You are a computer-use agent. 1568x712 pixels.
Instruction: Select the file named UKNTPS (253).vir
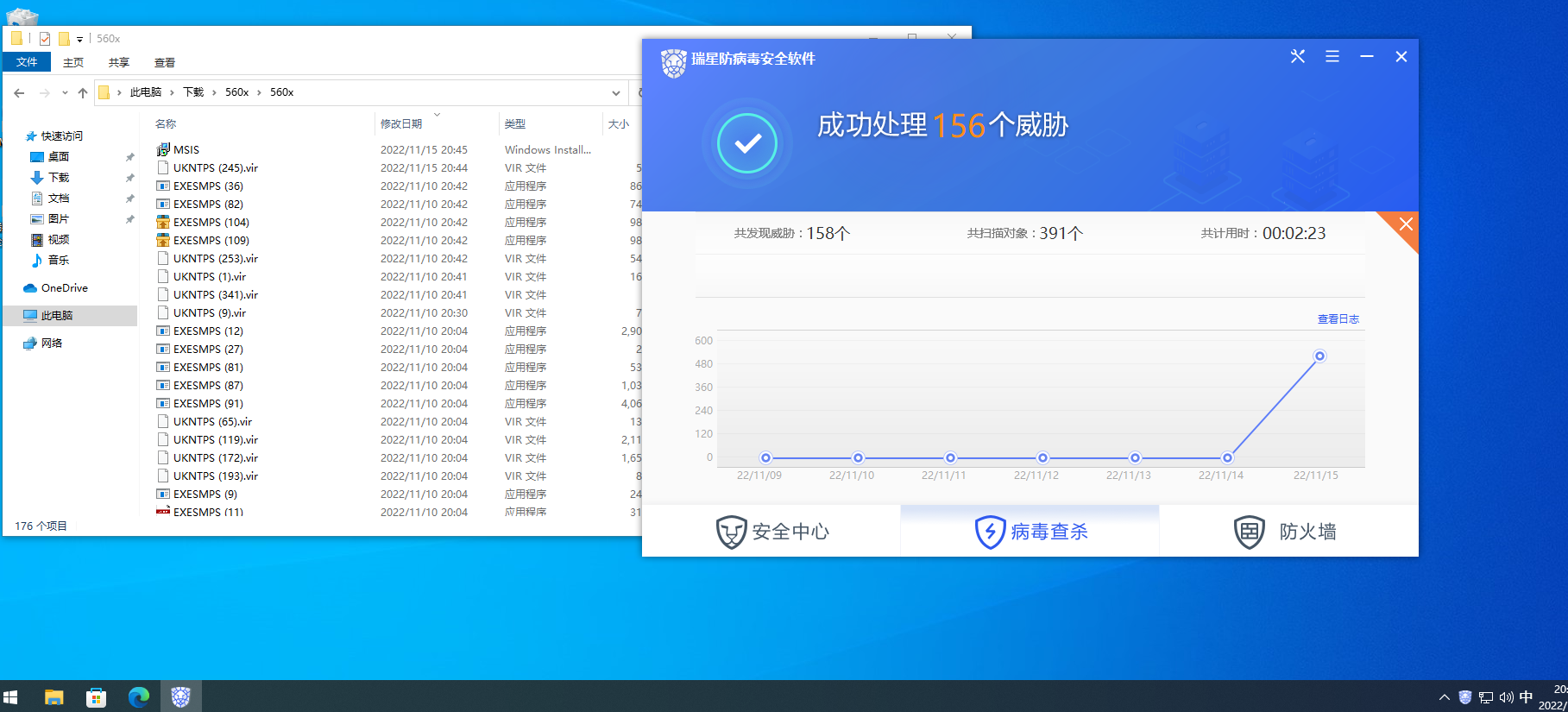tap(216, 259)
